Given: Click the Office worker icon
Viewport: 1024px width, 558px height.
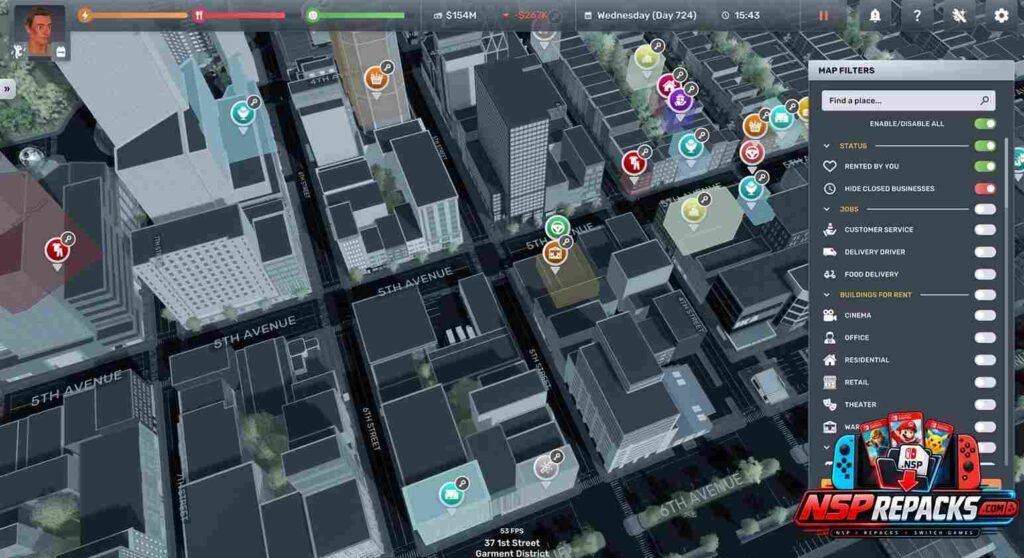Looking at the screenshot, I should pyautogui.click(x=829, y=338).
